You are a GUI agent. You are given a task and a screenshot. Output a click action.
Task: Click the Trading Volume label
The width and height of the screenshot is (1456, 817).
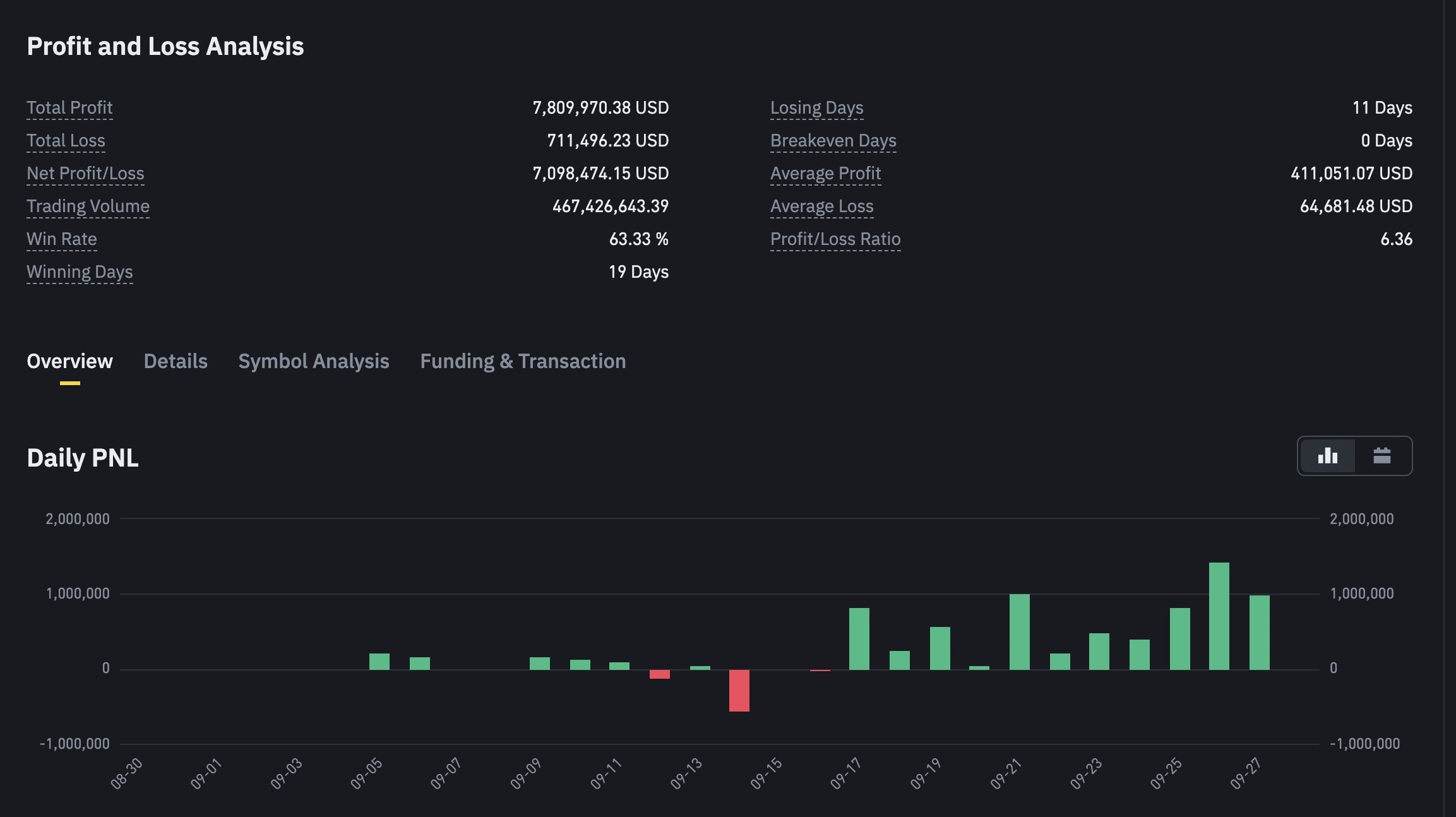(x=88, y=206)
